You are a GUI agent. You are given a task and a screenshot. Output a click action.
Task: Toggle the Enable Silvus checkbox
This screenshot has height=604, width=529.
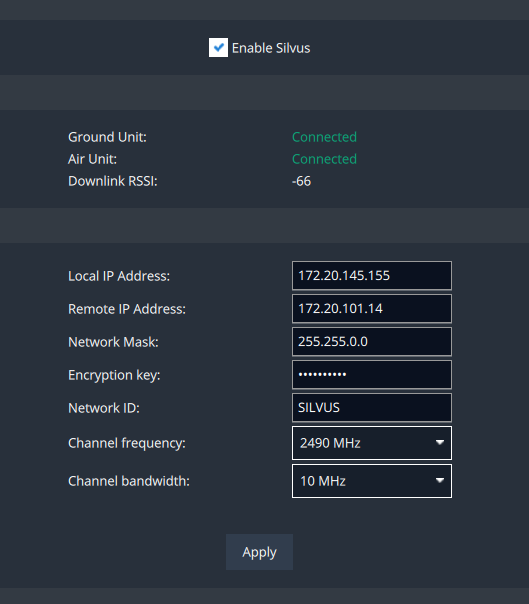pos(218,47)
